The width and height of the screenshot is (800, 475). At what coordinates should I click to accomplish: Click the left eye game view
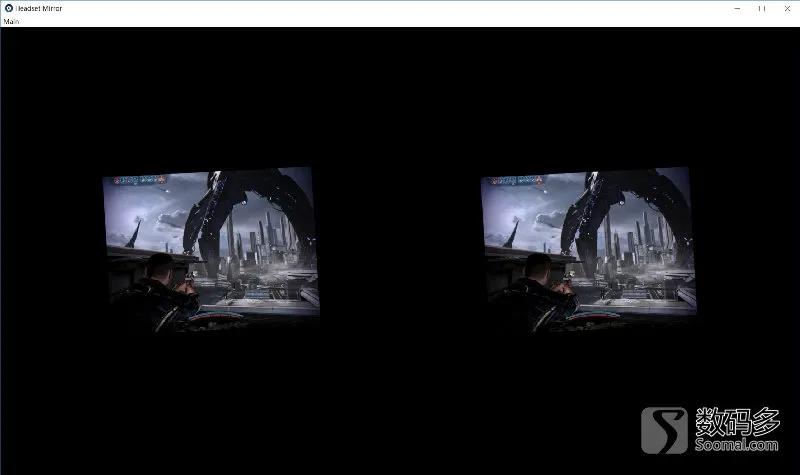click(211, 249)
